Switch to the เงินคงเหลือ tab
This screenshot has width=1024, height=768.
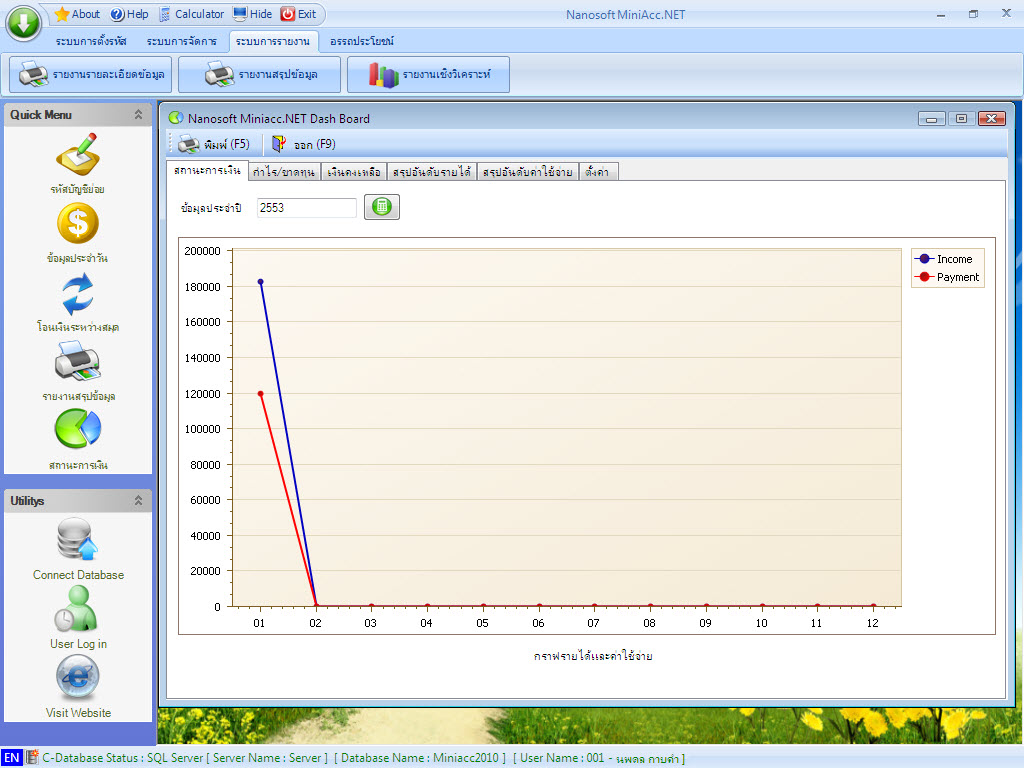pyautogui.click(x=354, y=172)
